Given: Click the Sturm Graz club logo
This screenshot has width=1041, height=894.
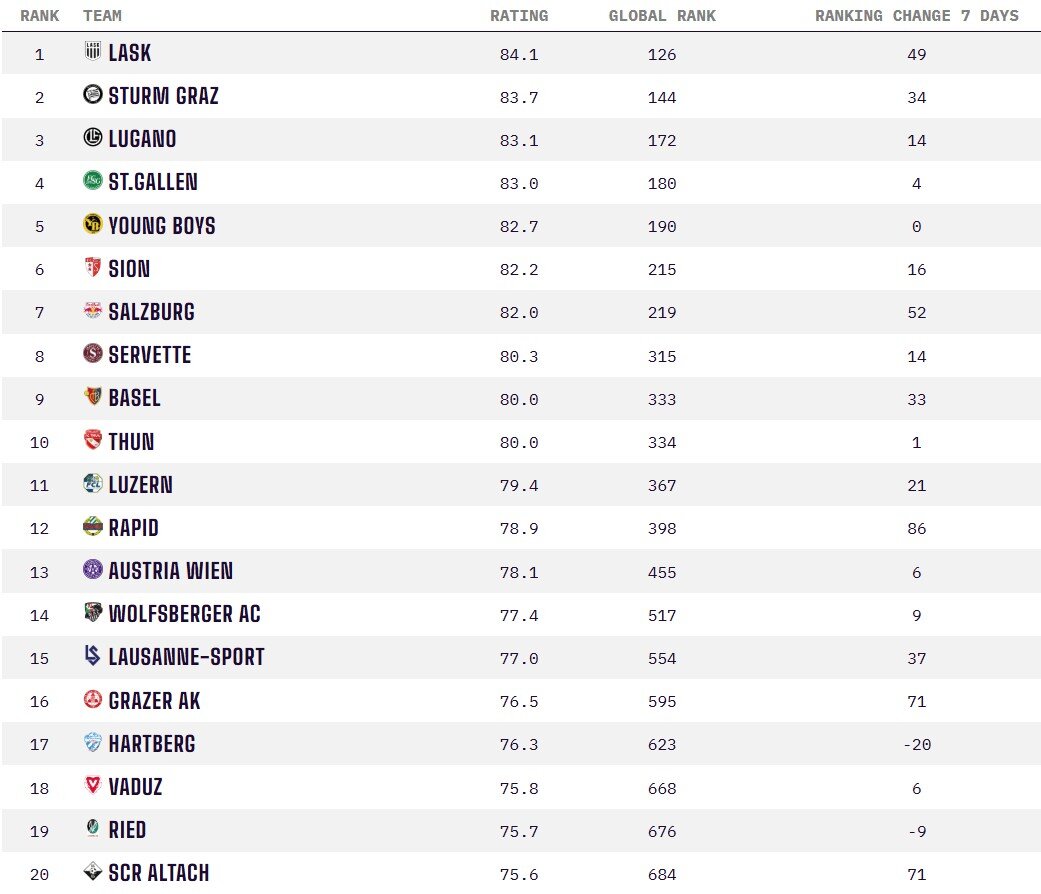Looking at the screenshot, I should tap(93, 94).
